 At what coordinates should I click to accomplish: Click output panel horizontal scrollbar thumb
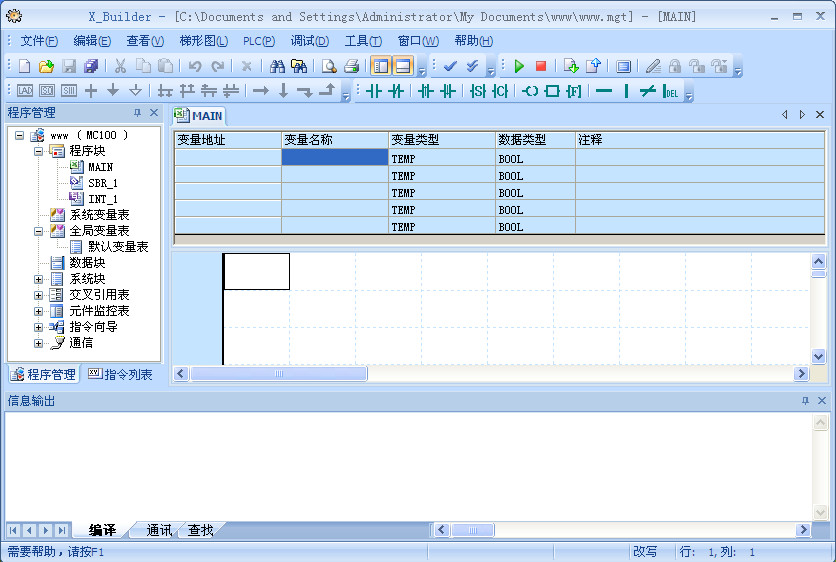click(473, 530)
